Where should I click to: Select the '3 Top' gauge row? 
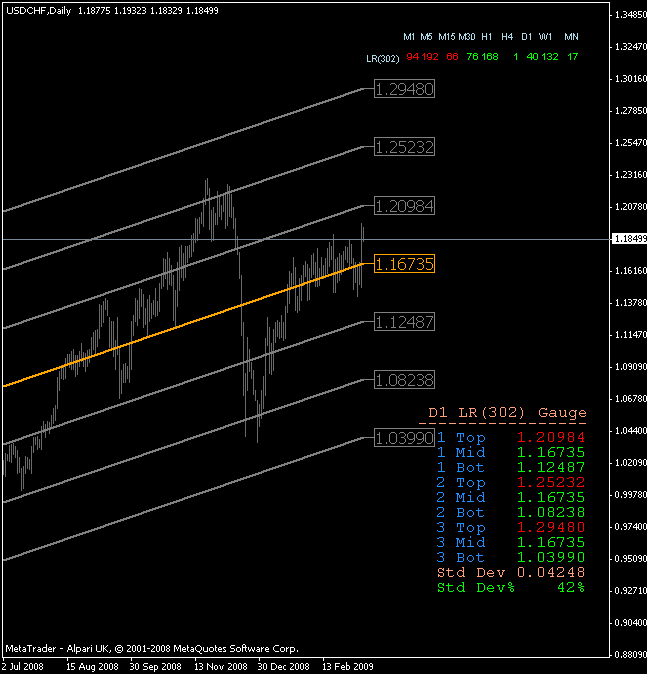(x=511, y=527)
